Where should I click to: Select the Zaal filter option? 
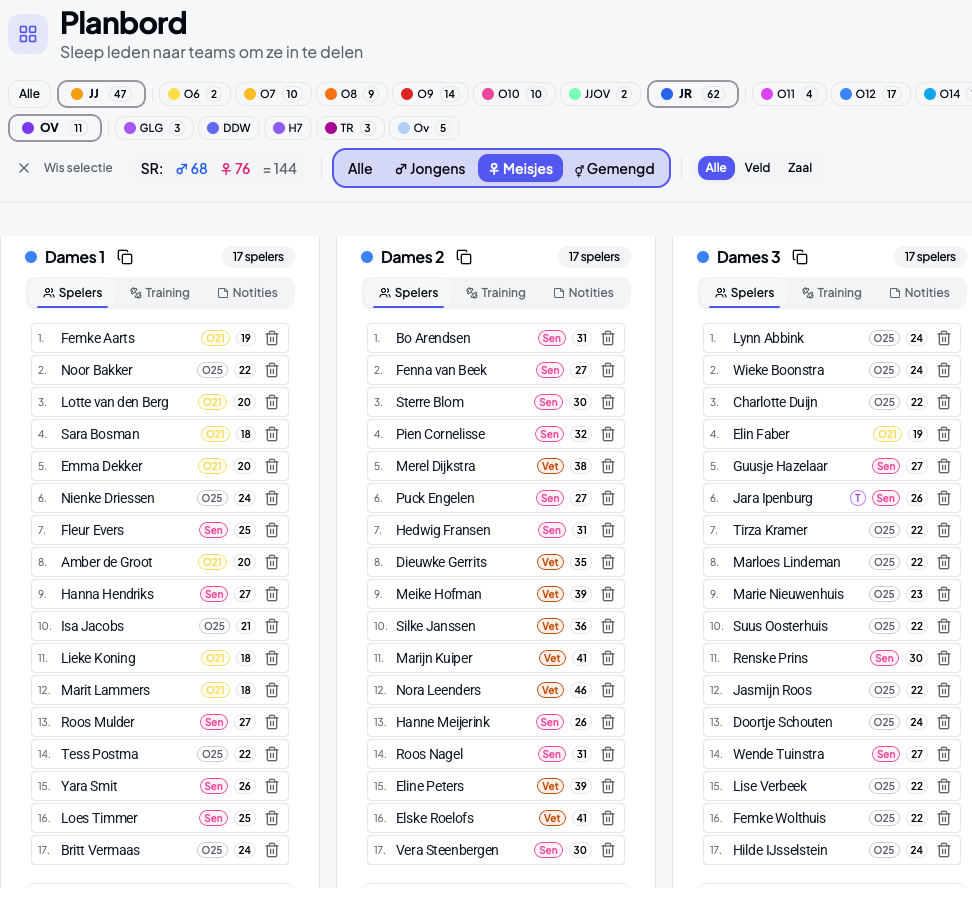(x=800, y=168)
